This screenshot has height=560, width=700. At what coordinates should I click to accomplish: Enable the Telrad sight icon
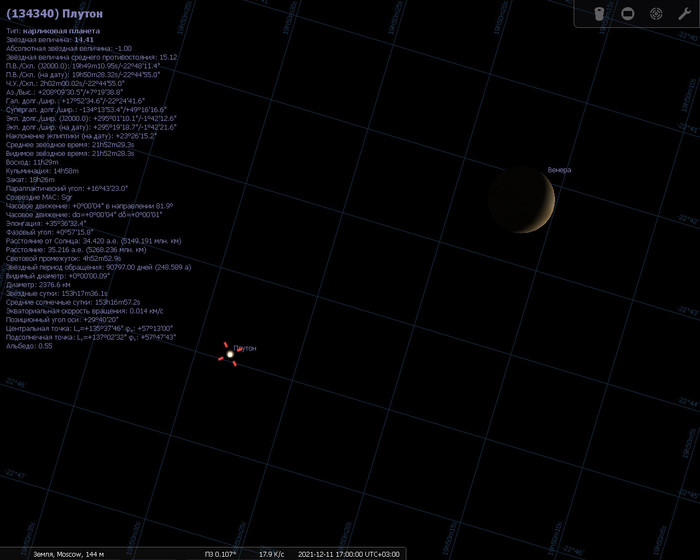(x=656, y=14)
